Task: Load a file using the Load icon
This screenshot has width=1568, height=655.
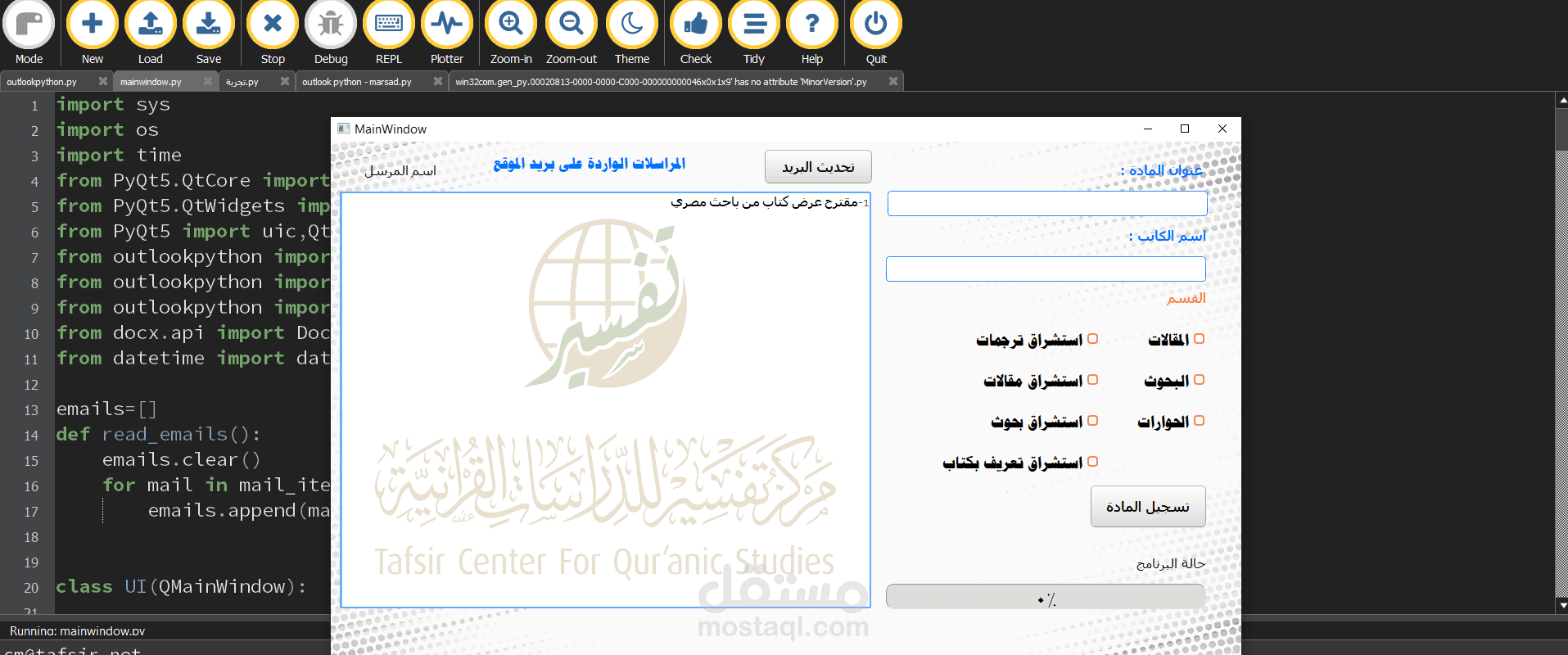Action: [151, 34]
